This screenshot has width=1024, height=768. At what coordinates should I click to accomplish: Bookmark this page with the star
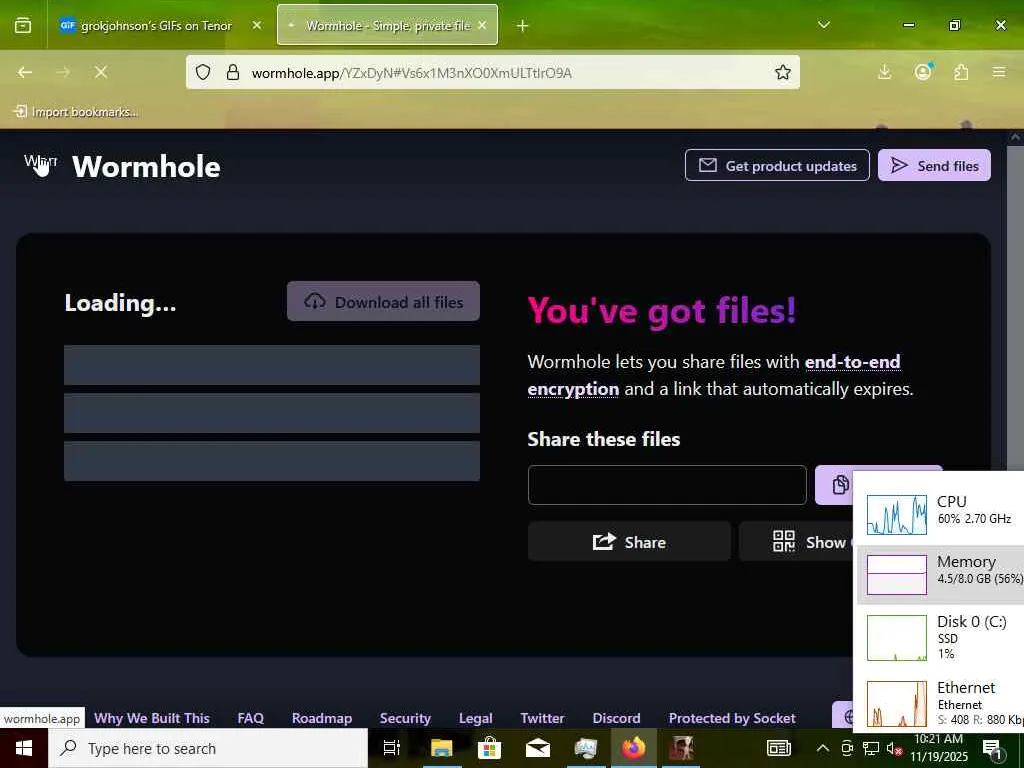[x=782, y=72]
